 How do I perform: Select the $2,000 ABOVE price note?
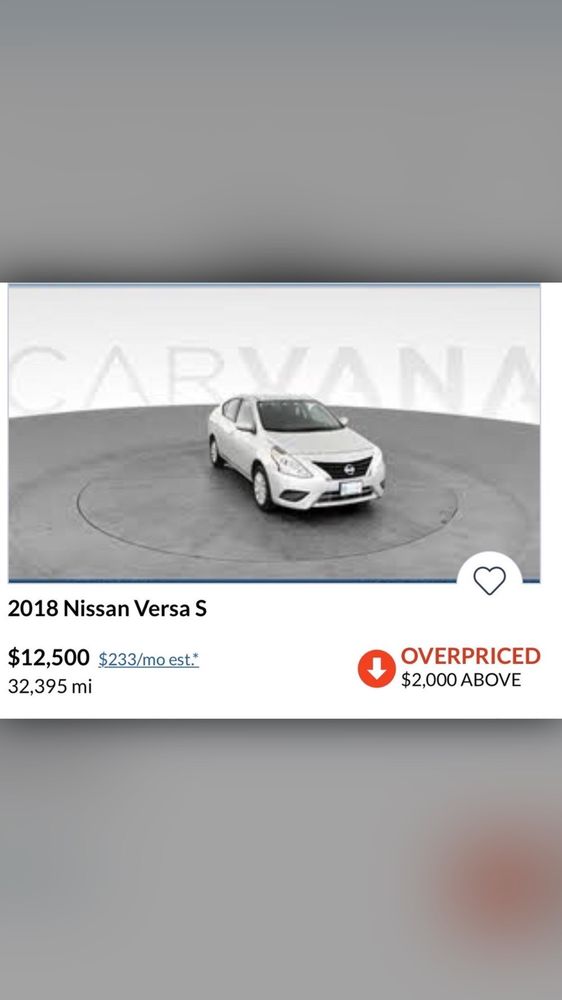pos(461,680)
